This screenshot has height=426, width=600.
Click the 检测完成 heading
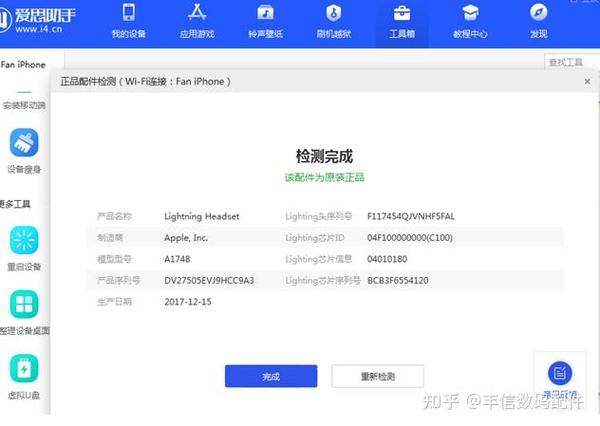(324, 156)
